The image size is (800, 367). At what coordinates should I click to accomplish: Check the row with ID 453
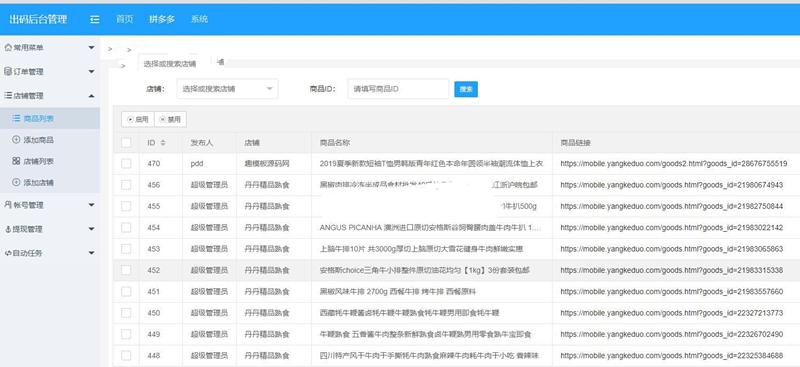pyautogui.click(x=126, y=249)
